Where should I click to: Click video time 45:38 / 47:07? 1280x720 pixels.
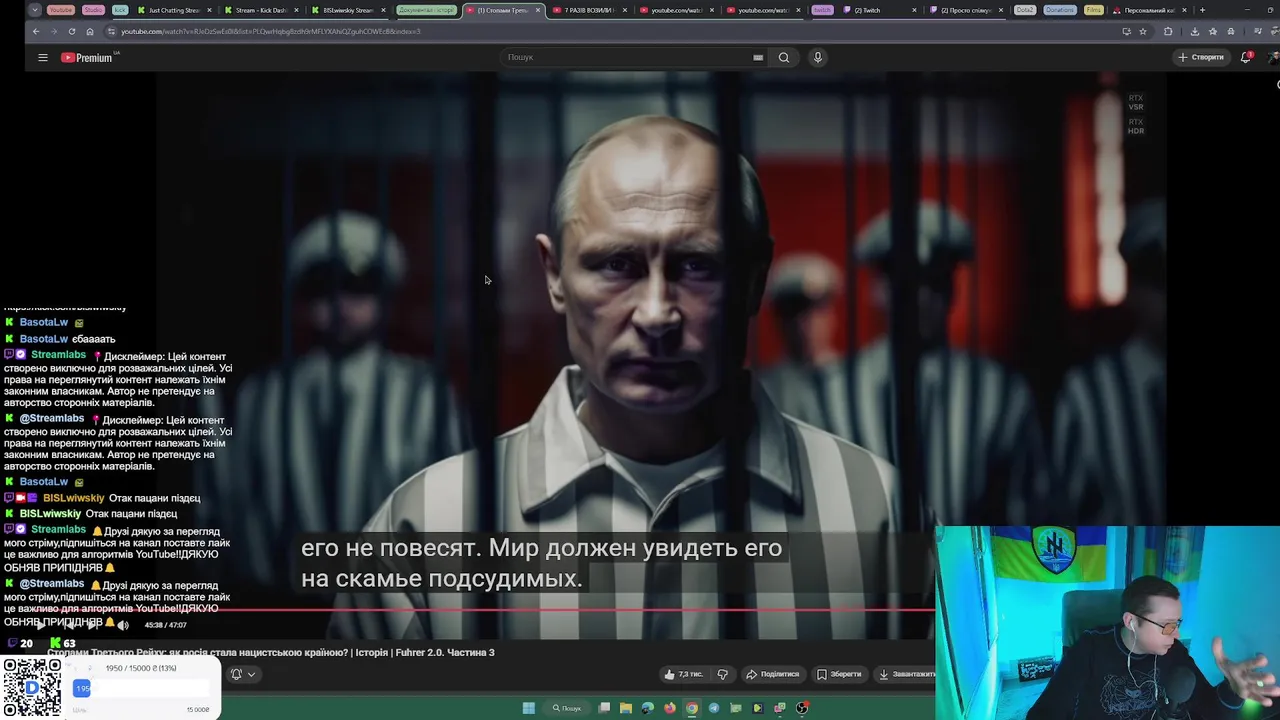coord(165,625)
